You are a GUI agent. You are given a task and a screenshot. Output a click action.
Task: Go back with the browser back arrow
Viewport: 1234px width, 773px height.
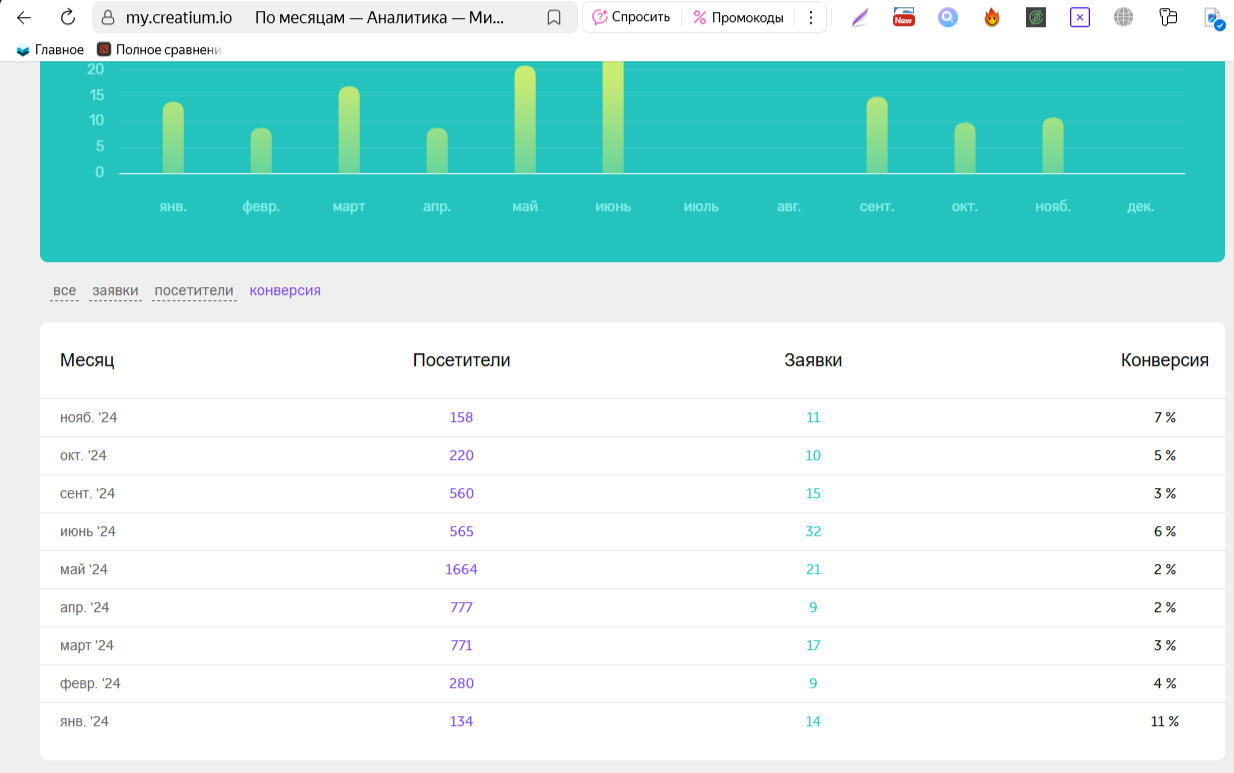click(x=24, y=17)
